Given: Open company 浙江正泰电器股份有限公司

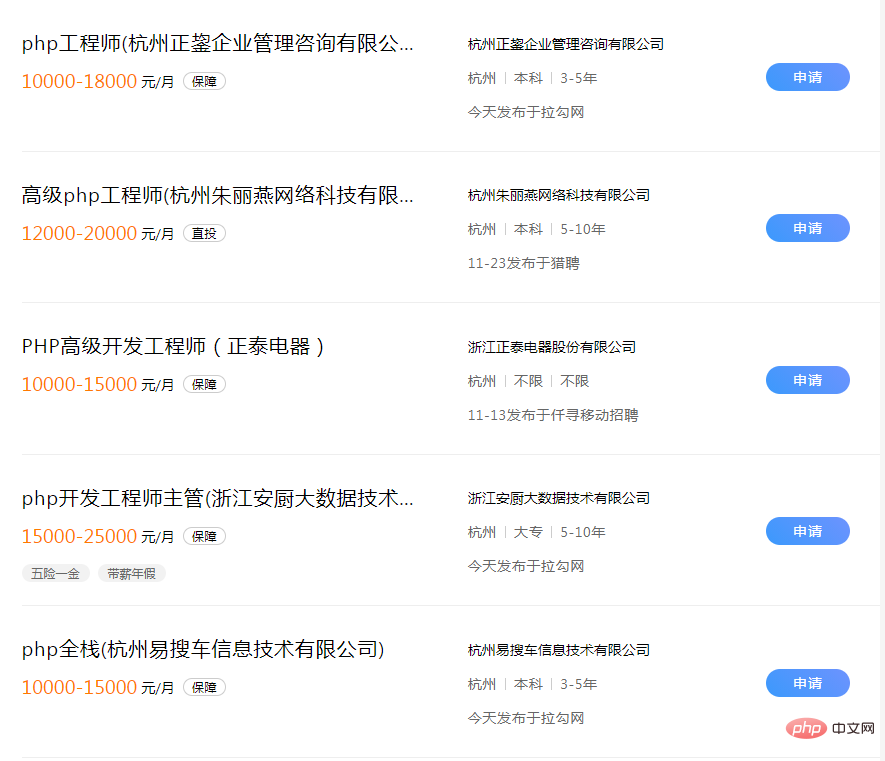Looking at the screenshot, I should [x=551, y=347].
